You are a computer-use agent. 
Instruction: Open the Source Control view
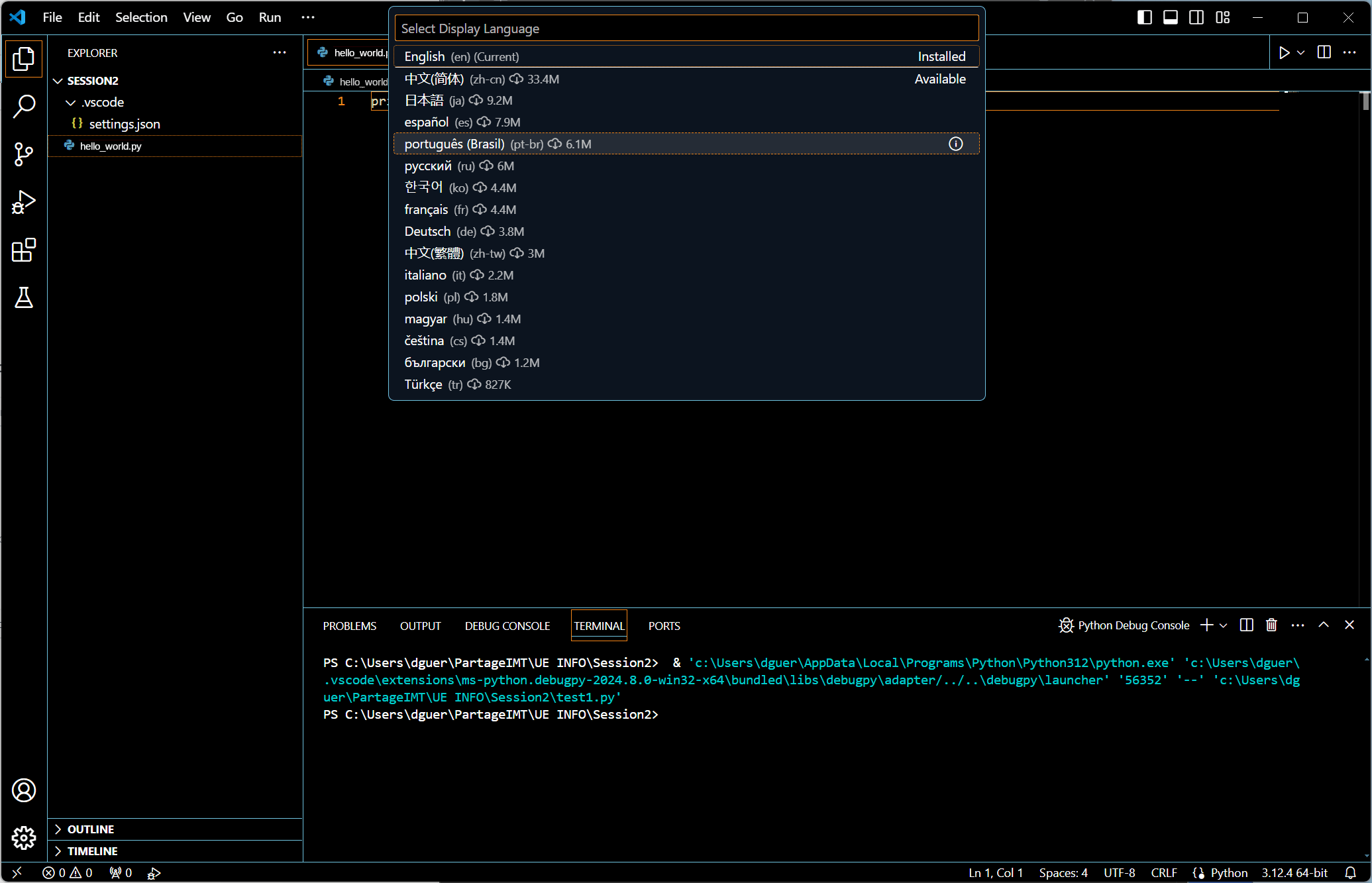24,154
